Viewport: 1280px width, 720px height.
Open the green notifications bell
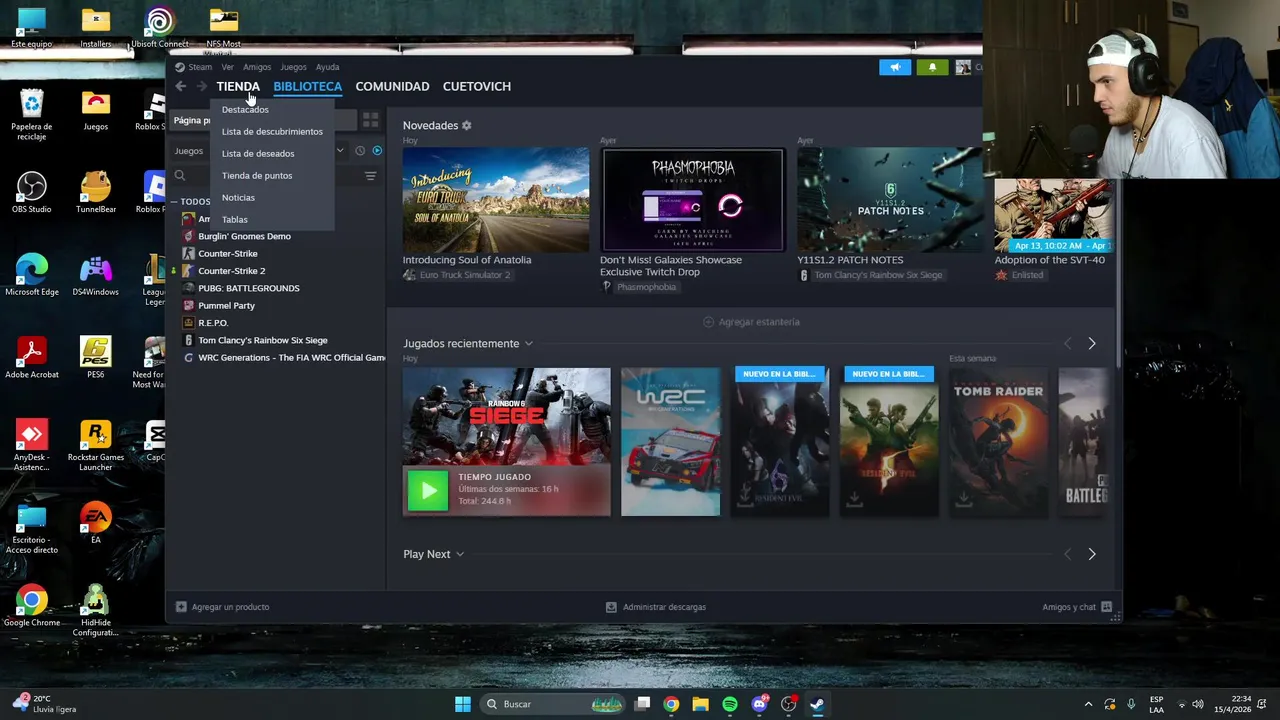932,67
